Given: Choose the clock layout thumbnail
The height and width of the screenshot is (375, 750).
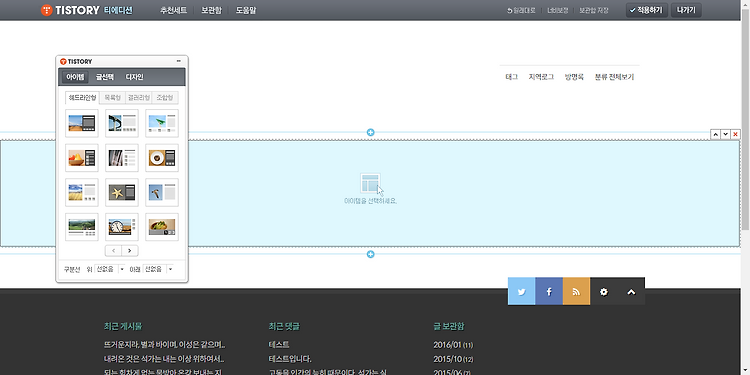Looking at the screenshot, I should tap(122, 227).
